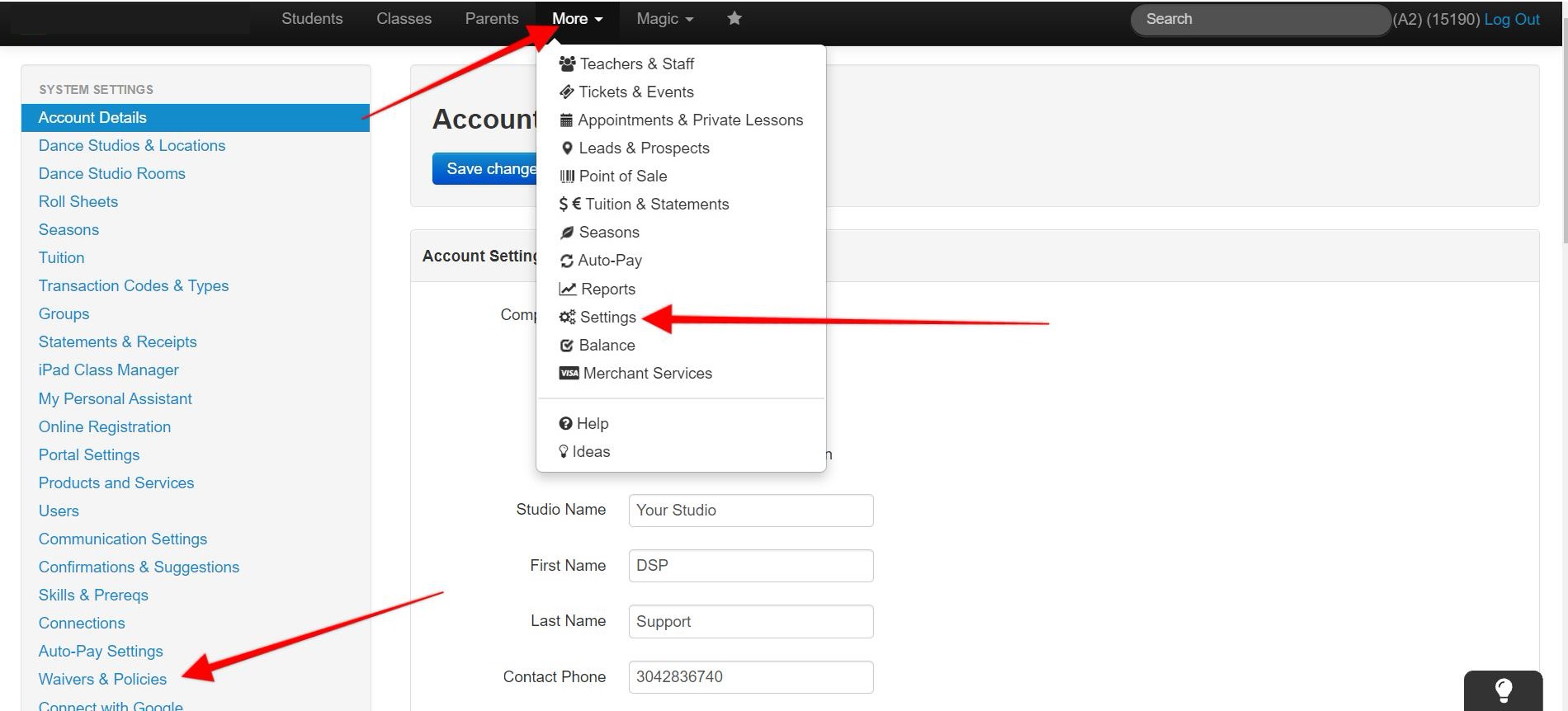Collapse the More dropdown menu
Image resolution: width=1568 pixels, height=711 pixels.
(577, 19)
